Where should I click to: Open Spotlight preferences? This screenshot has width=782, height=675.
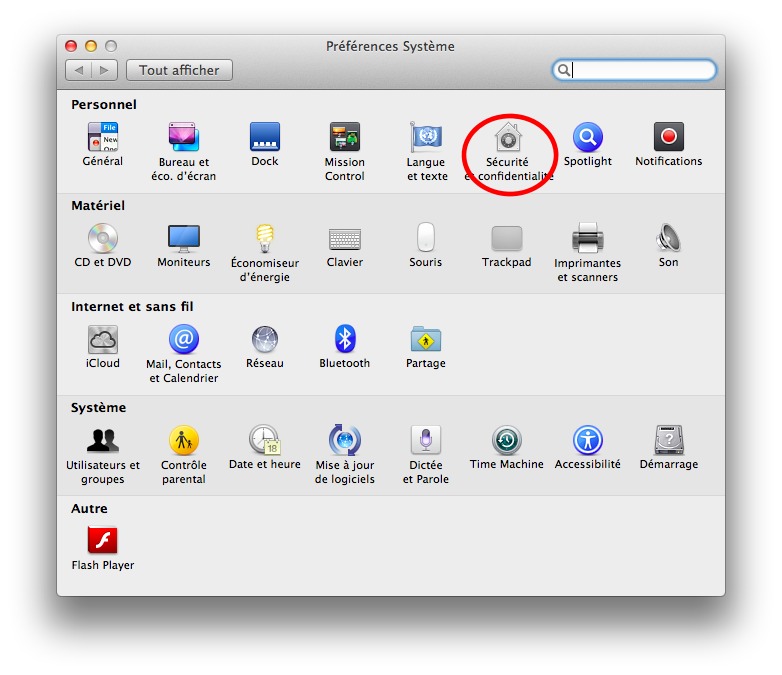coord(587,138)
